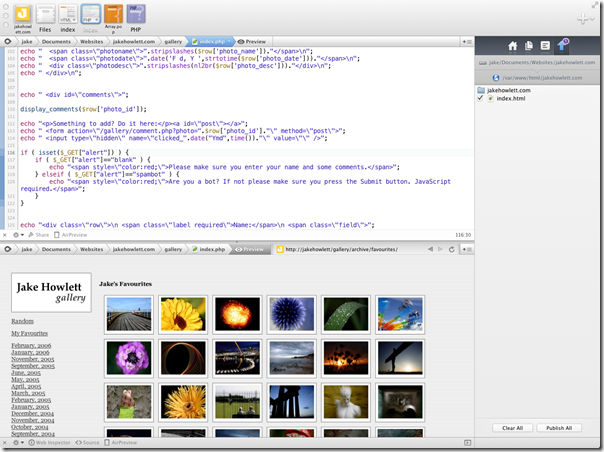The height and width of the screenshot is (452, 604).
Task: Click the editor split-pane add button
Action: coord(467,41)
